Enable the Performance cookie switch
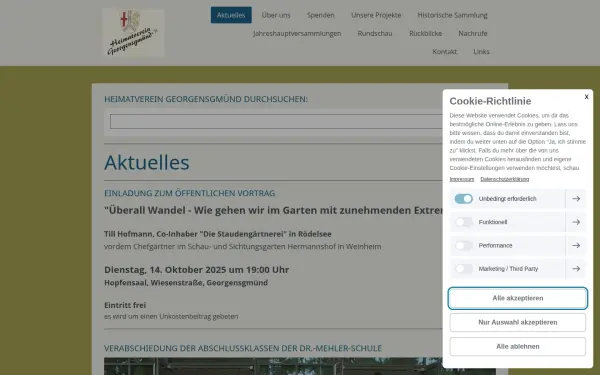The image size is (600, 375). (463, 245)
